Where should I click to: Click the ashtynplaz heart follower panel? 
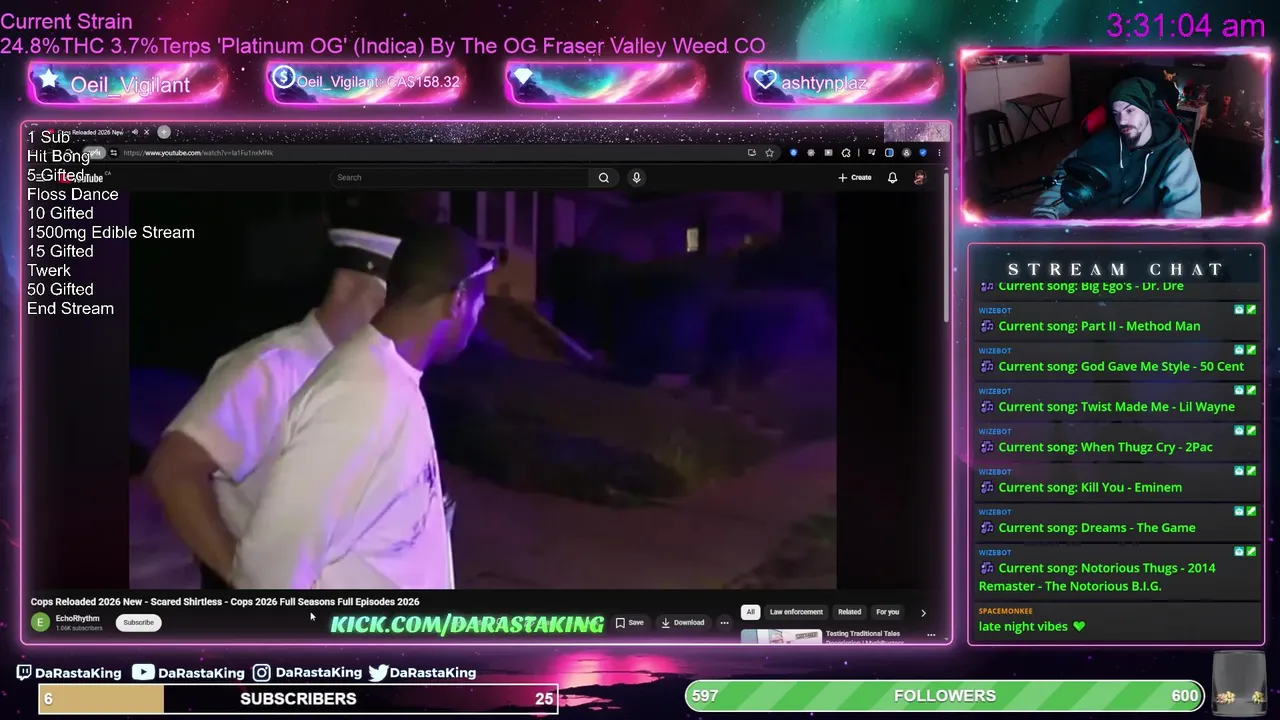tap(842, 83)
